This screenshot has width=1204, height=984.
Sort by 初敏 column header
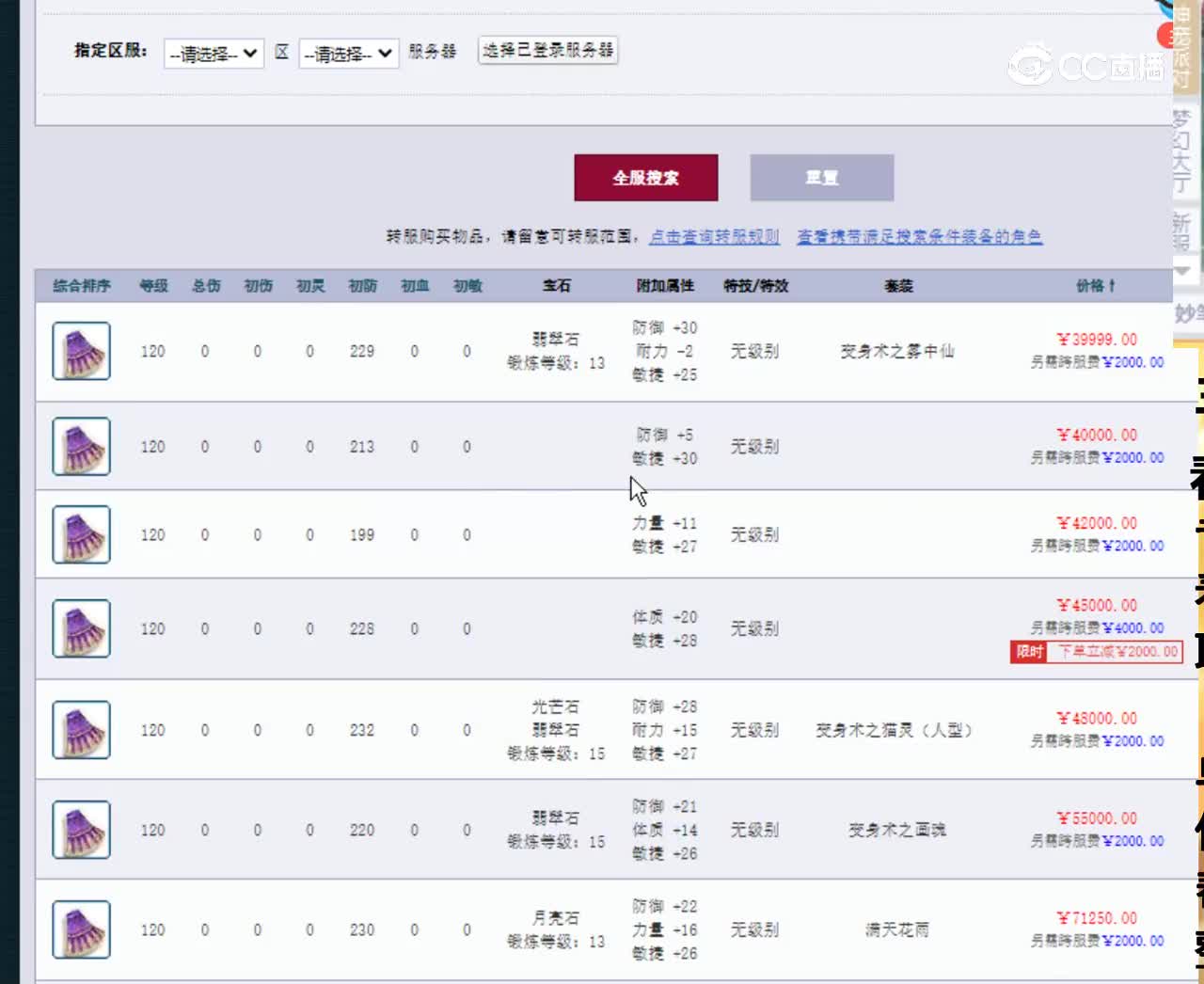pos(467,286)
